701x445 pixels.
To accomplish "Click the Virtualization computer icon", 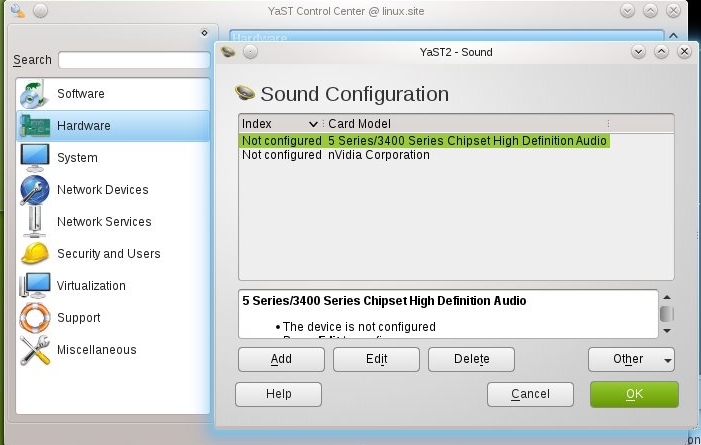I will point(34,286).
